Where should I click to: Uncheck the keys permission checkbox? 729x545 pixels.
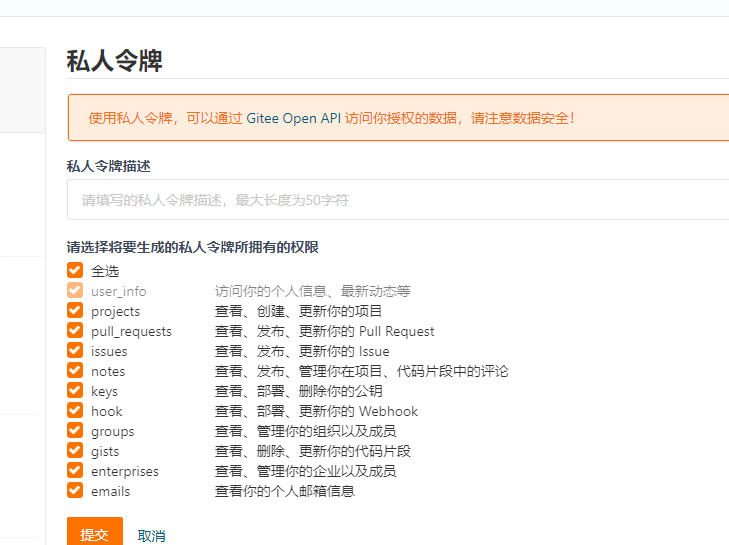point(75,390)
